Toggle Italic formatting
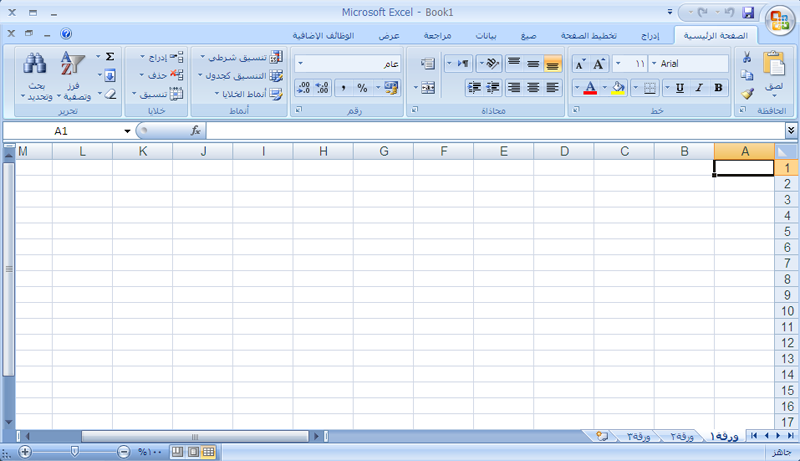This screenshot has height=461, width=800. pos(699,88)
